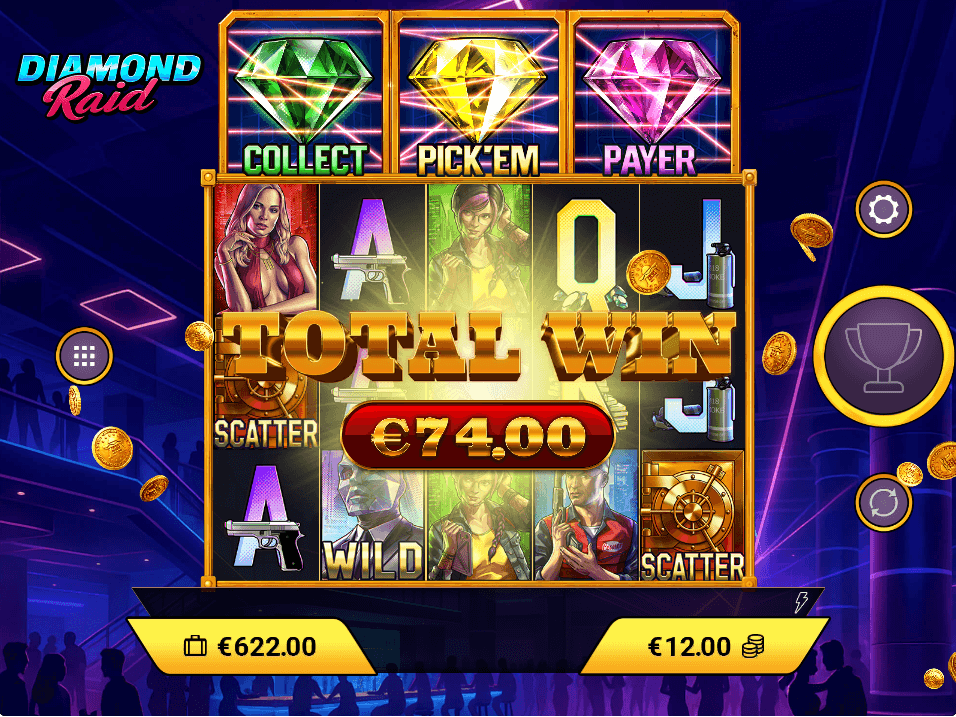Select the Wild masked man symbol
956x717 pixels.
(373, 515)
